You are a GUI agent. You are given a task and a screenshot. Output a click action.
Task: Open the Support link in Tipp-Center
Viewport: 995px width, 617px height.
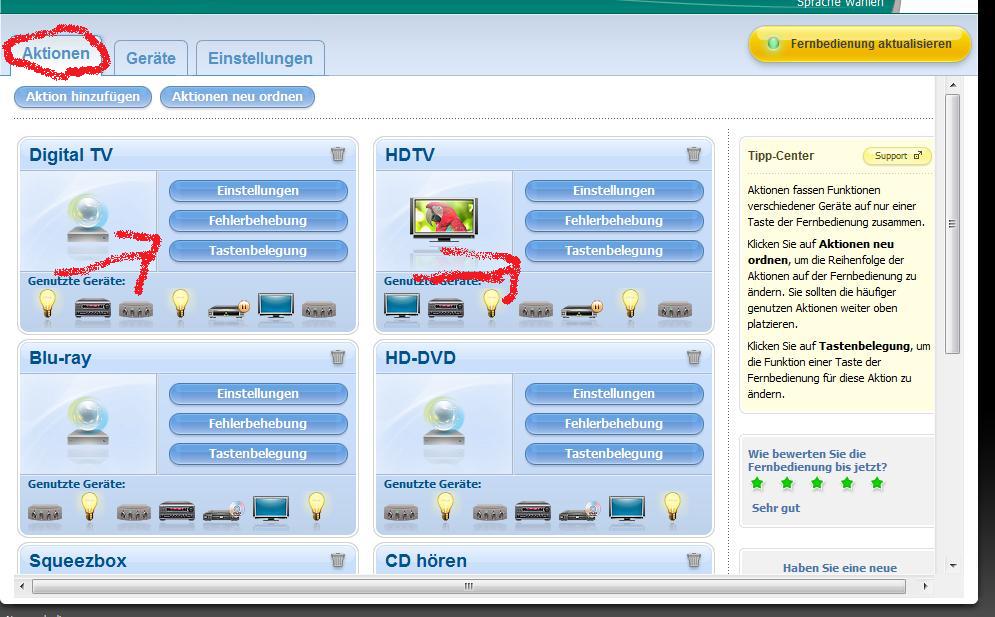coord(896,156)
